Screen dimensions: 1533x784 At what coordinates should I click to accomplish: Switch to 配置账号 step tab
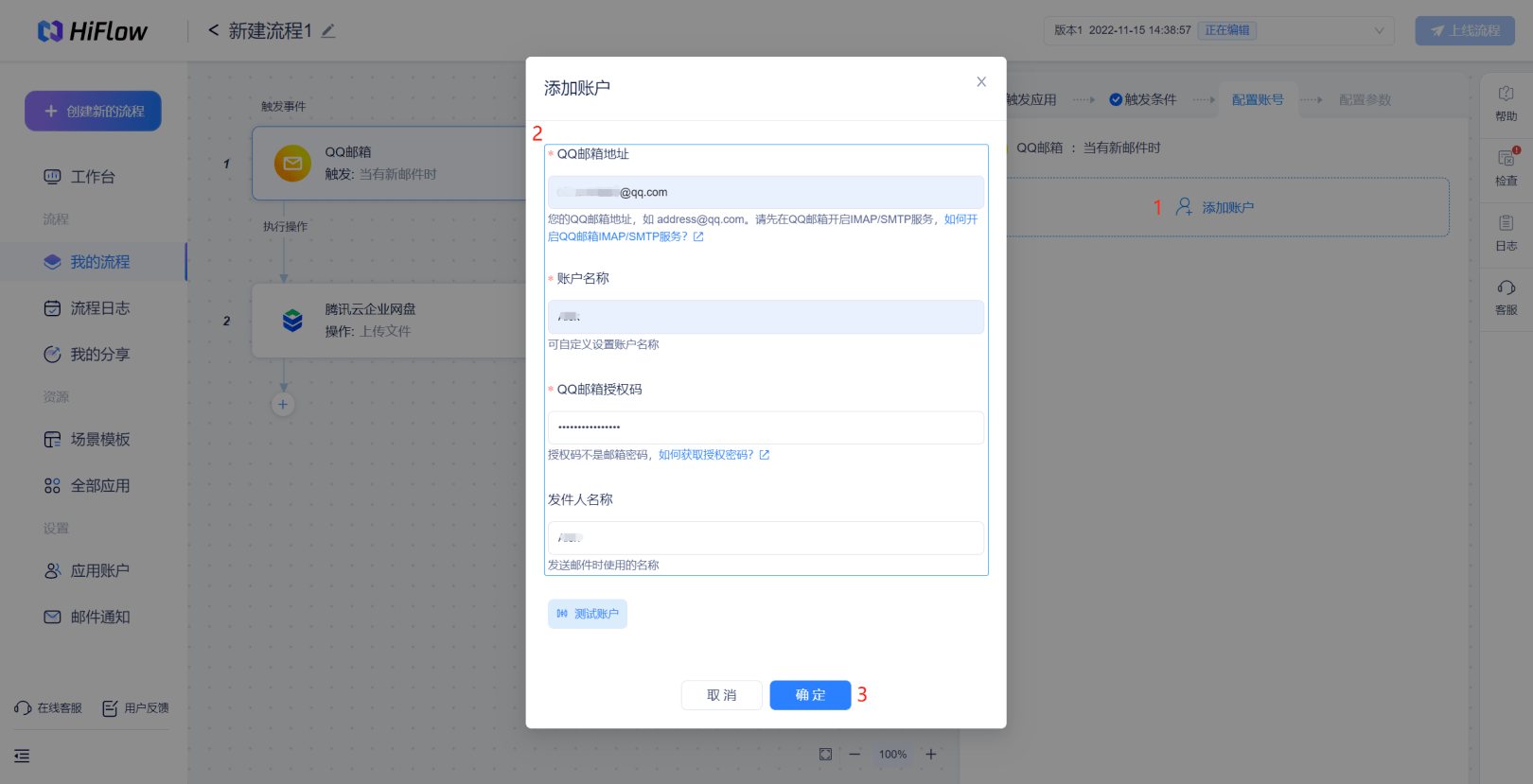[1258, 99]
